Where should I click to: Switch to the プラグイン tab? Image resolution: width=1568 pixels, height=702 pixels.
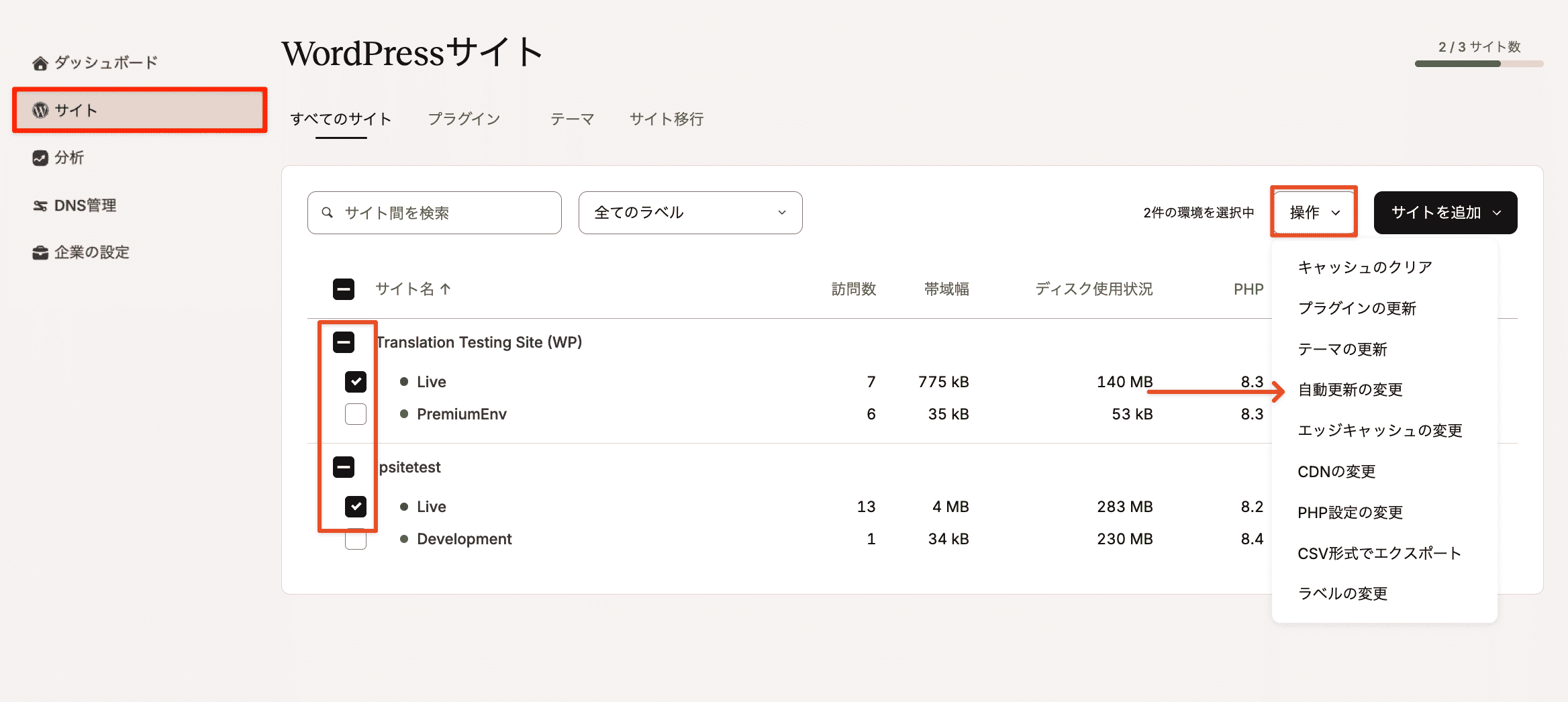464,119
